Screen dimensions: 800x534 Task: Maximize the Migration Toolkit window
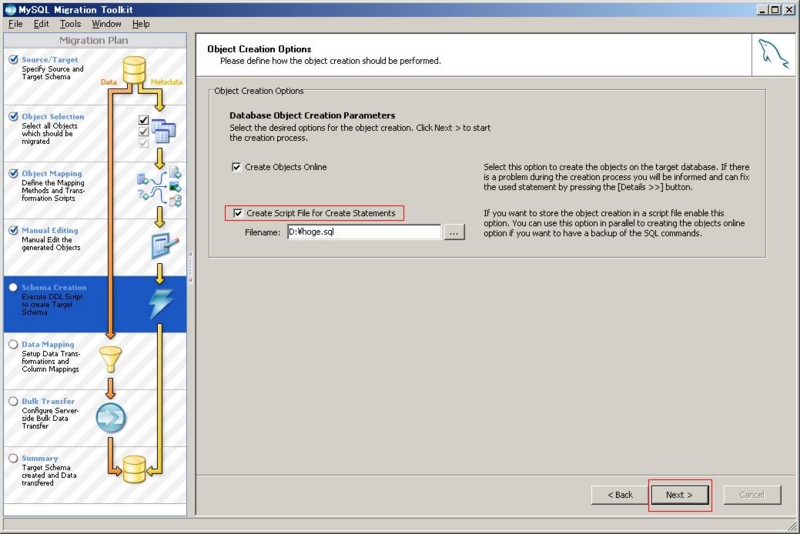[775, 10]
